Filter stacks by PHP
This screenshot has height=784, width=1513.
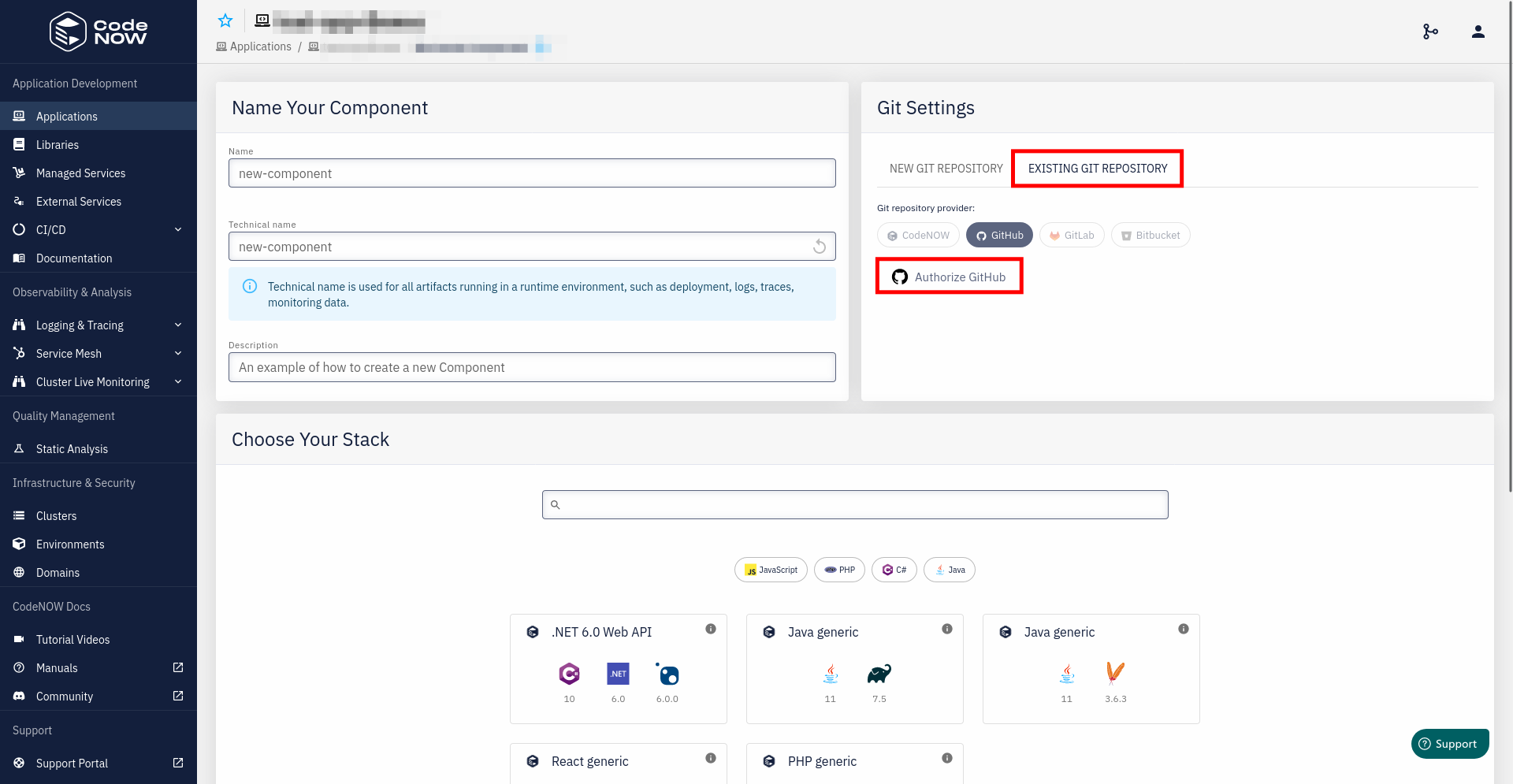pyautogui.click(x=839, y=570)
